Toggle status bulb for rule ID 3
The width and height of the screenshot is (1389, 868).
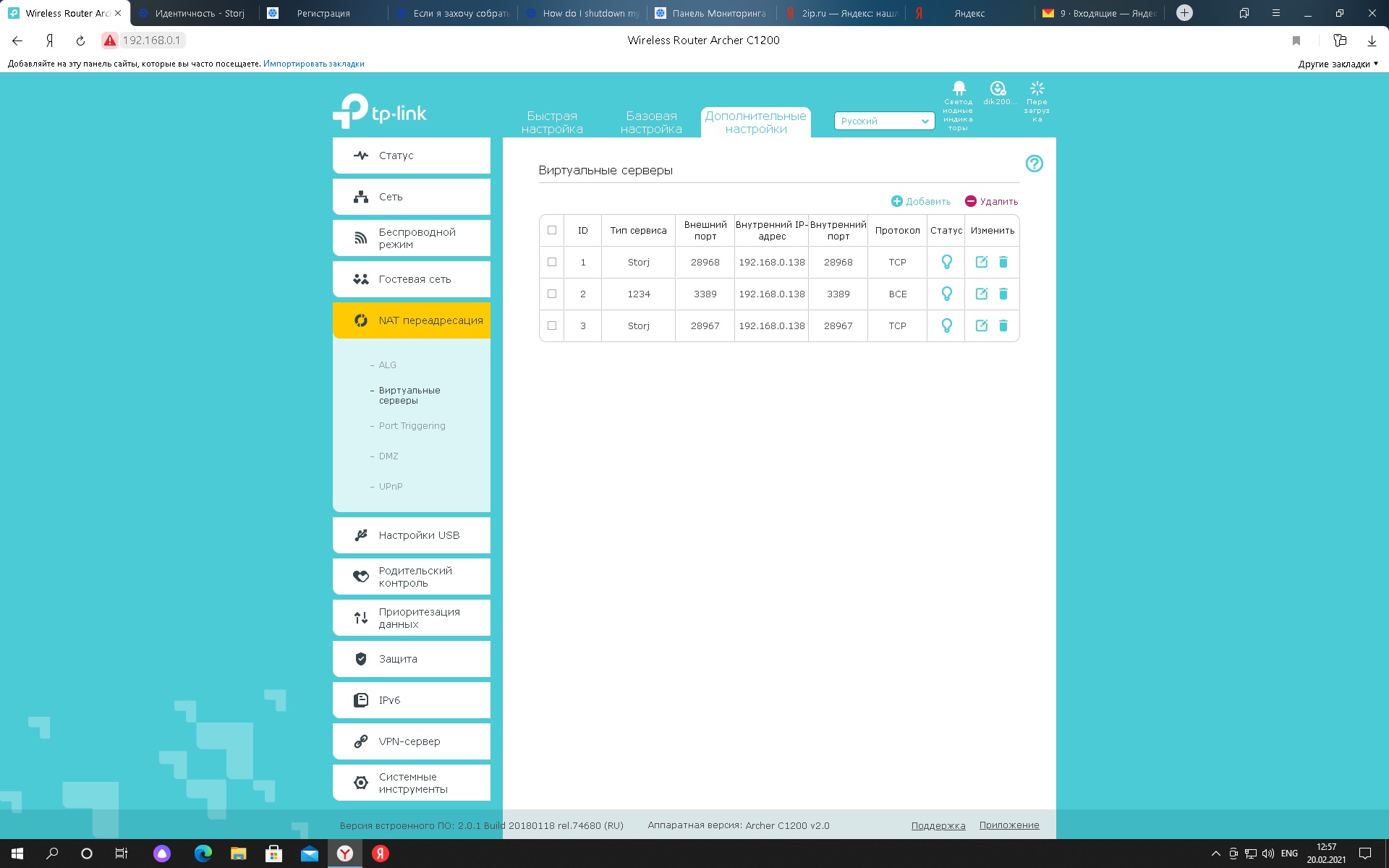(946, 325)
